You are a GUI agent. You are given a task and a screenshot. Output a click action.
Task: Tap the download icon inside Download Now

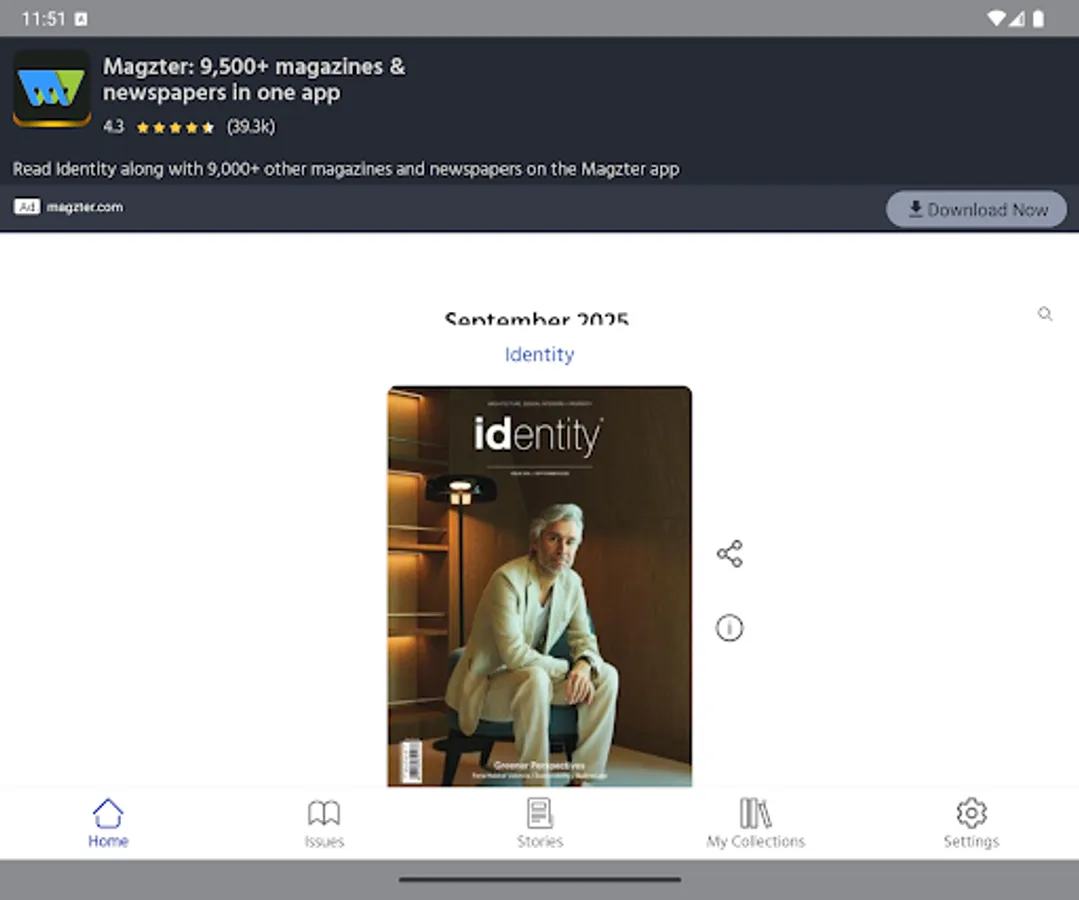916,209
